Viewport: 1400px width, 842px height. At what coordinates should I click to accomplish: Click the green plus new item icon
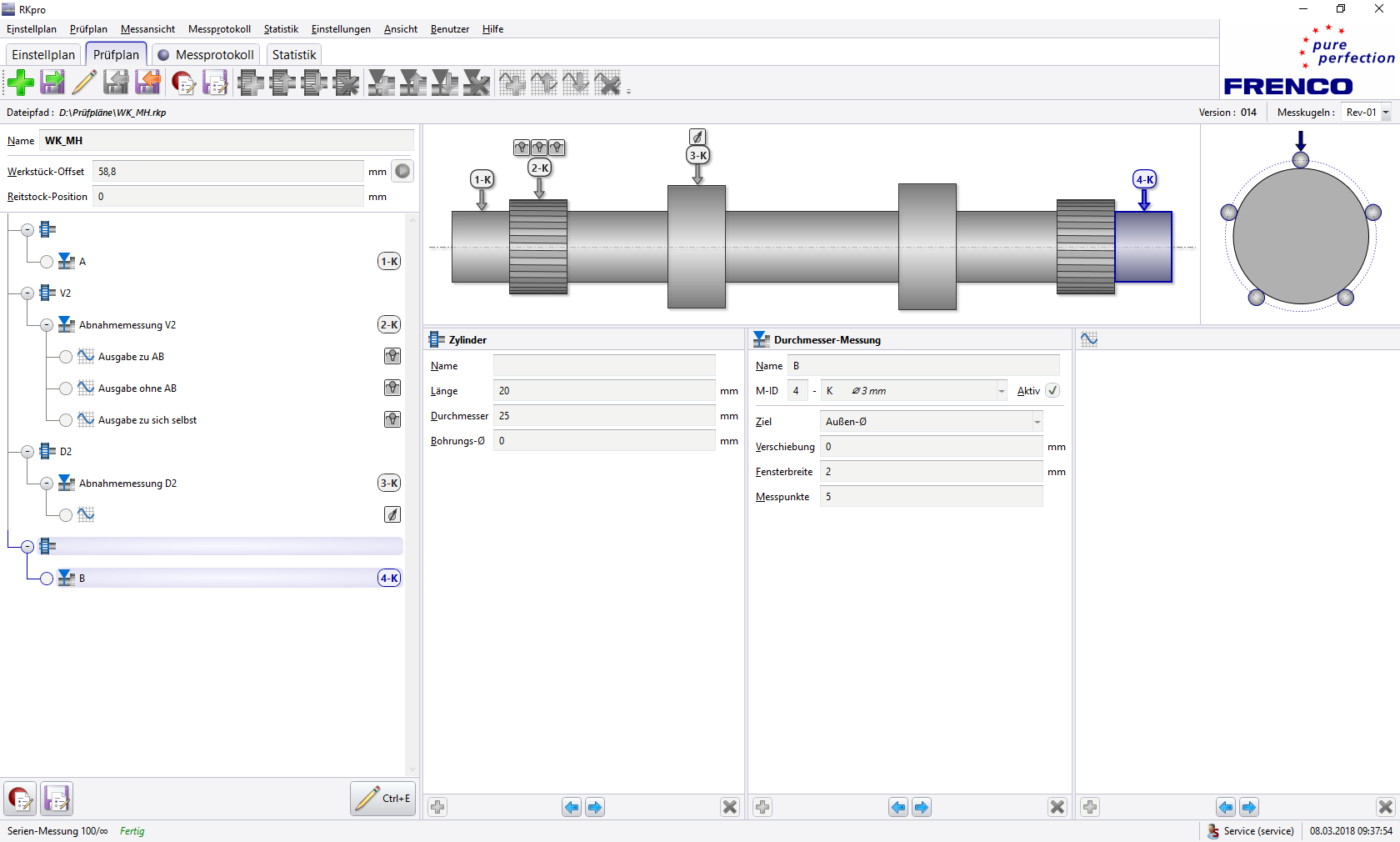point(21,83)
